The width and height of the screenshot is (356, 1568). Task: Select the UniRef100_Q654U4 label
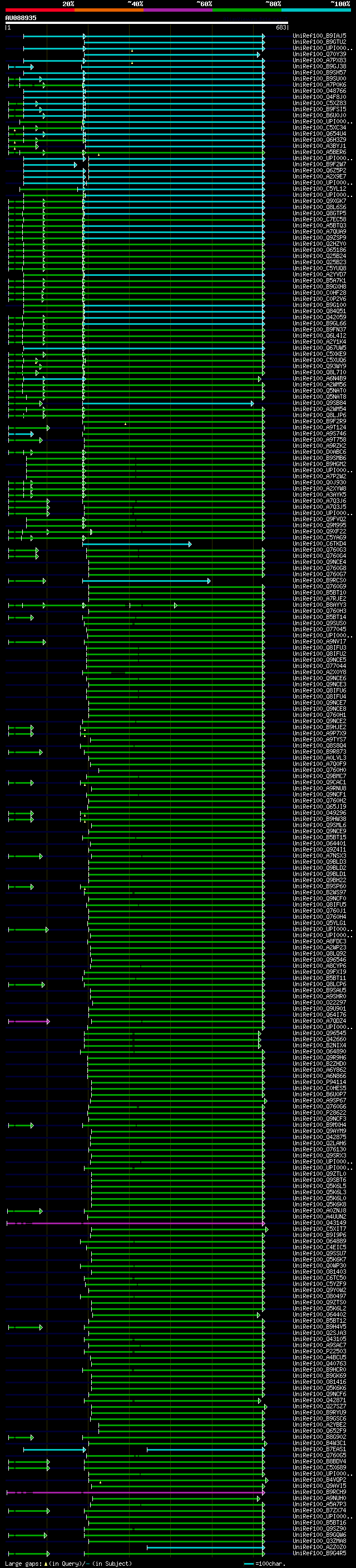coord(319,133)
